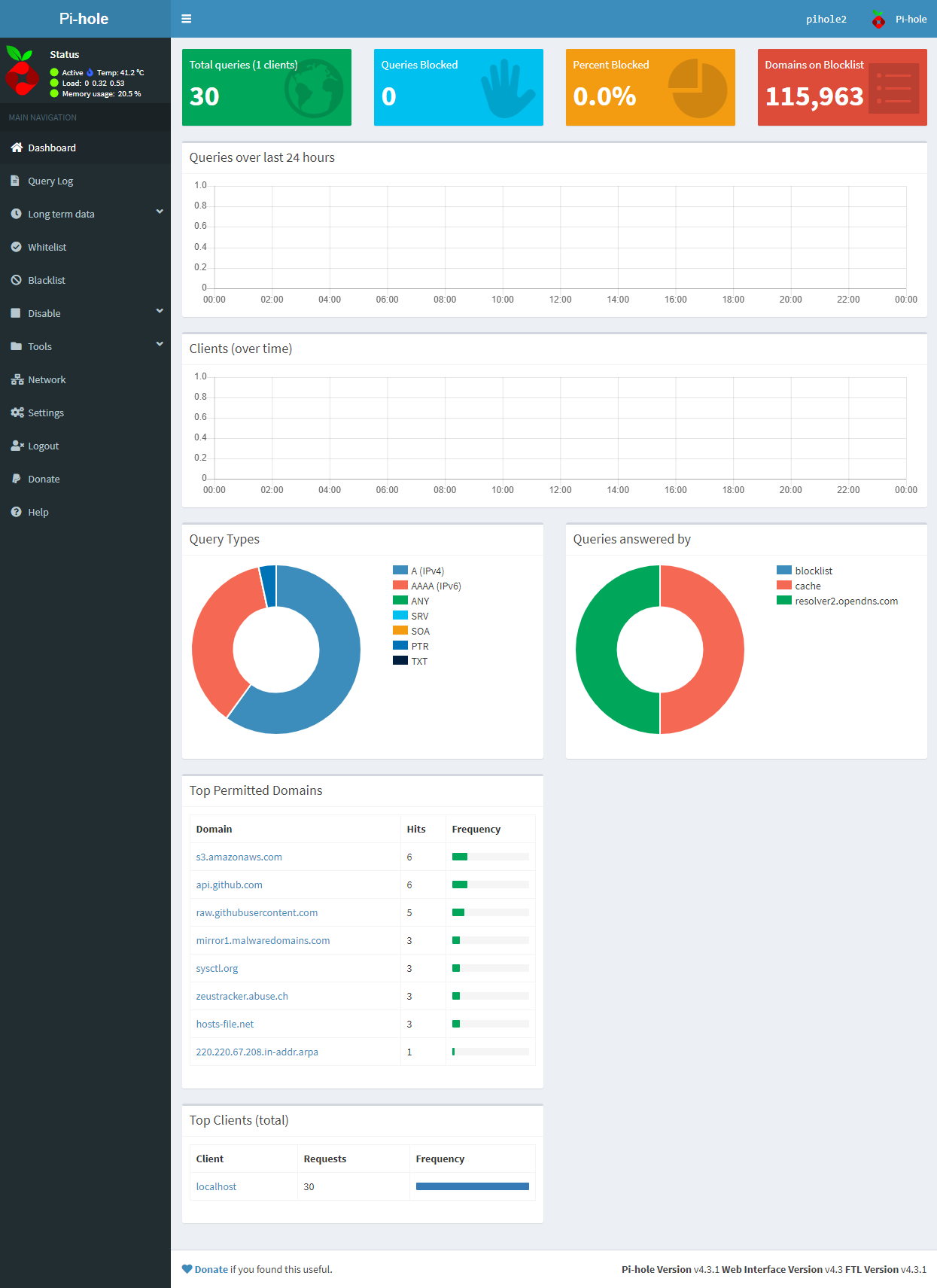Image resolution: width=937 pixels, height=1288 pixels.
Task: Open the Settings menu item
Action: coord(85,413)
